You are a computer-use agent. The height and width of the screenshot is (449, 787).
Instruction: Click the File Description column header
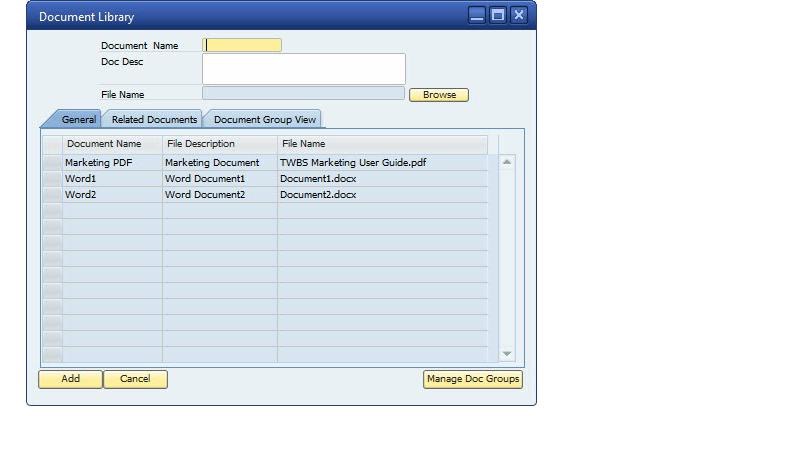click(x=220, y=144)
